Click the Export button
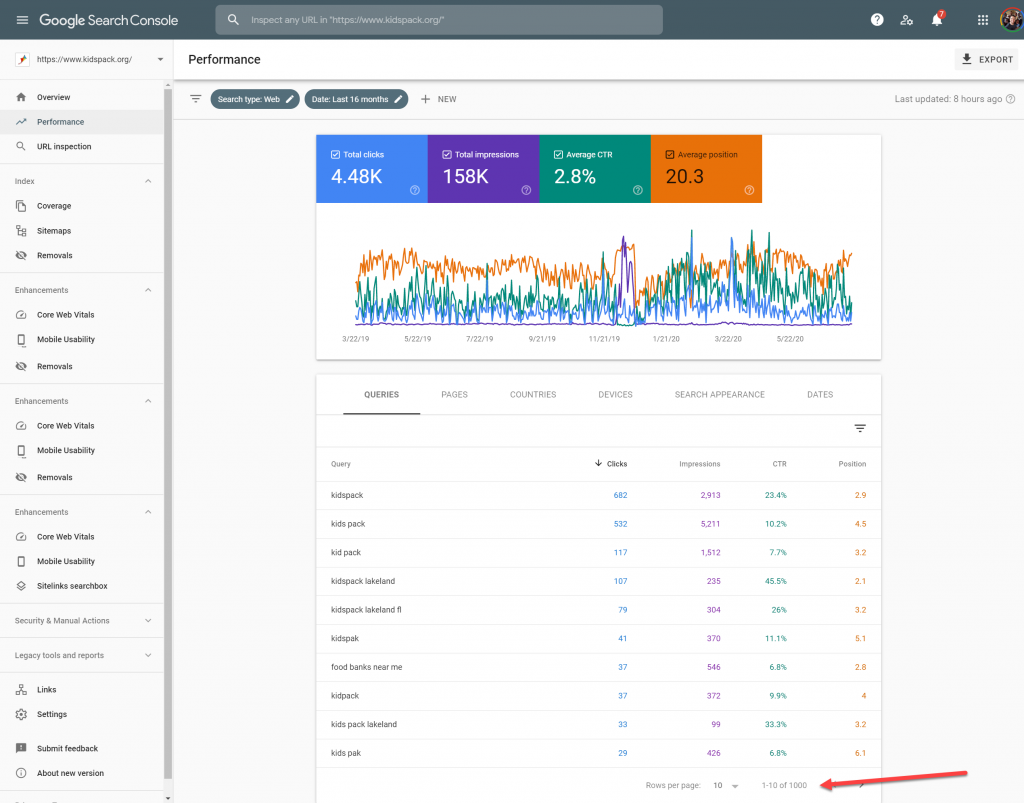The image size is (1024, 803). point(986,59)
